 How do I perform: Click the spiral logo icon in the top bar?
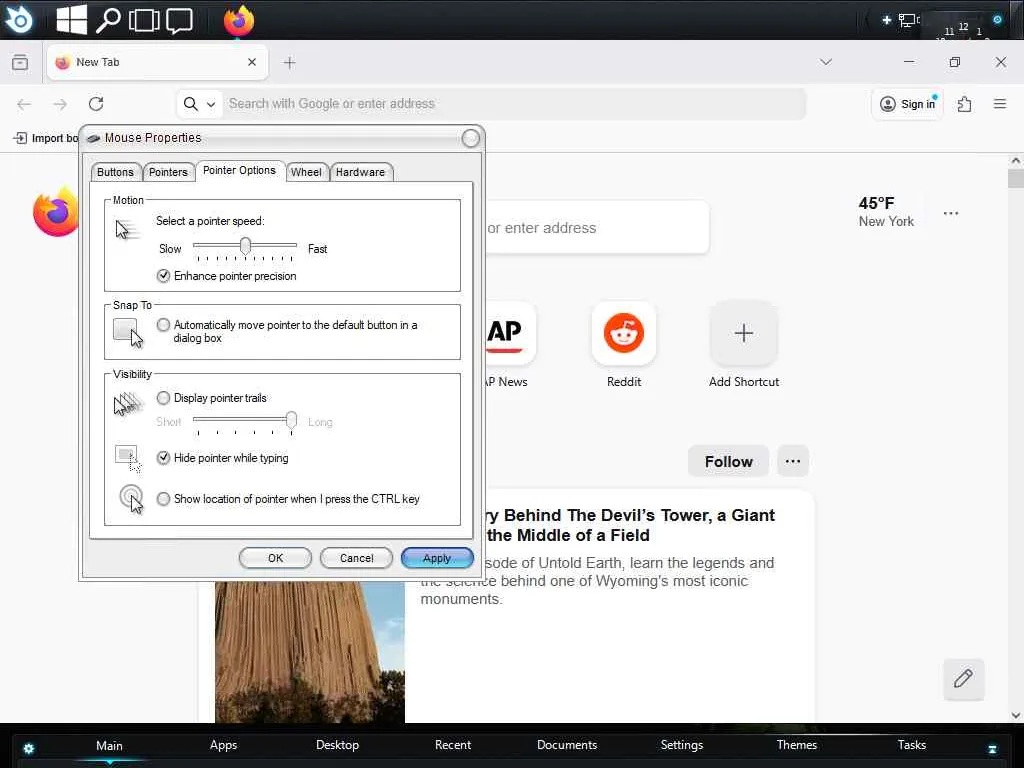[x=19, y=19]
